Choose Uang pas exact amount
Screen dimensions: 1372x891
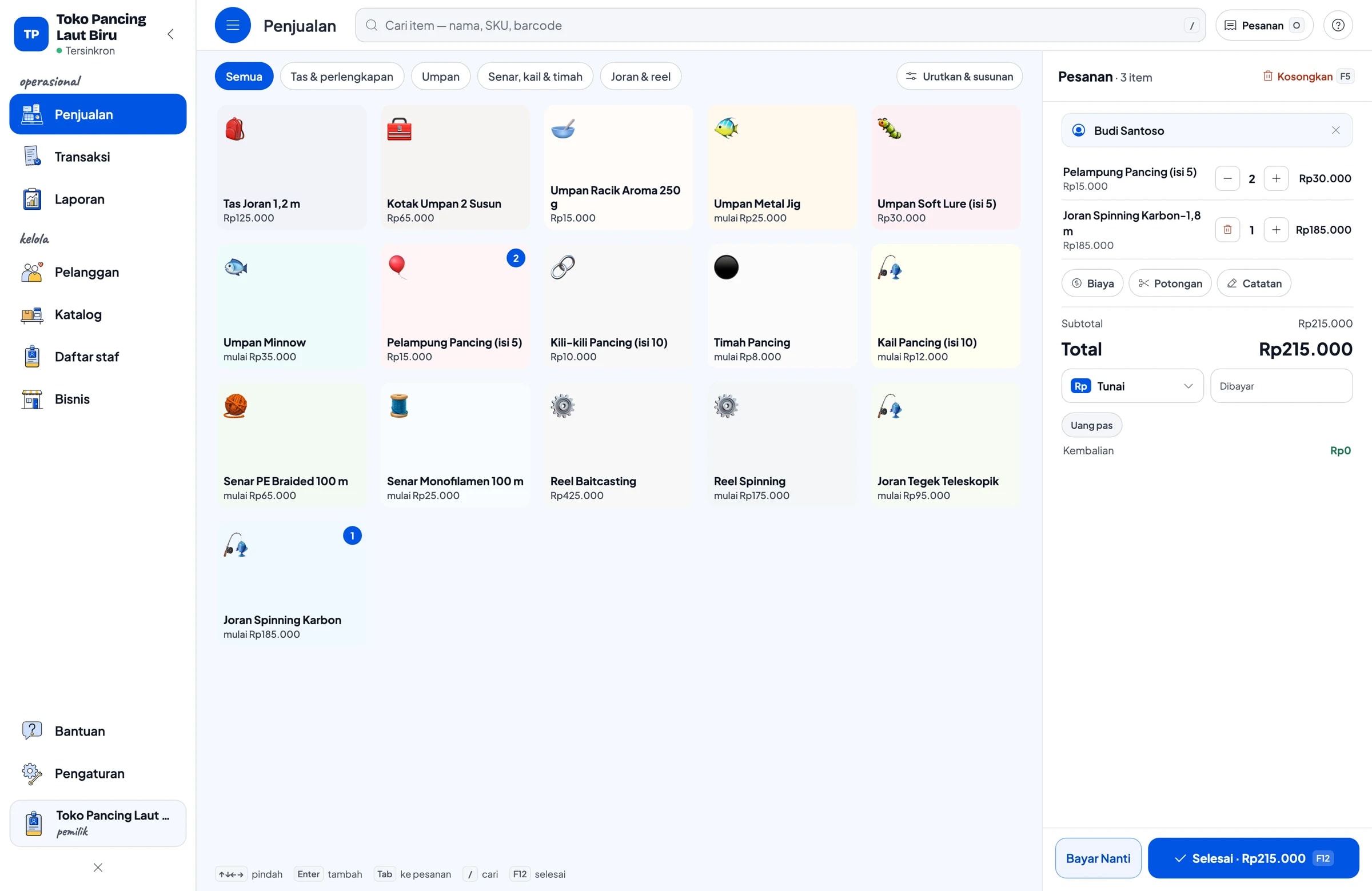pos(1091,425)
